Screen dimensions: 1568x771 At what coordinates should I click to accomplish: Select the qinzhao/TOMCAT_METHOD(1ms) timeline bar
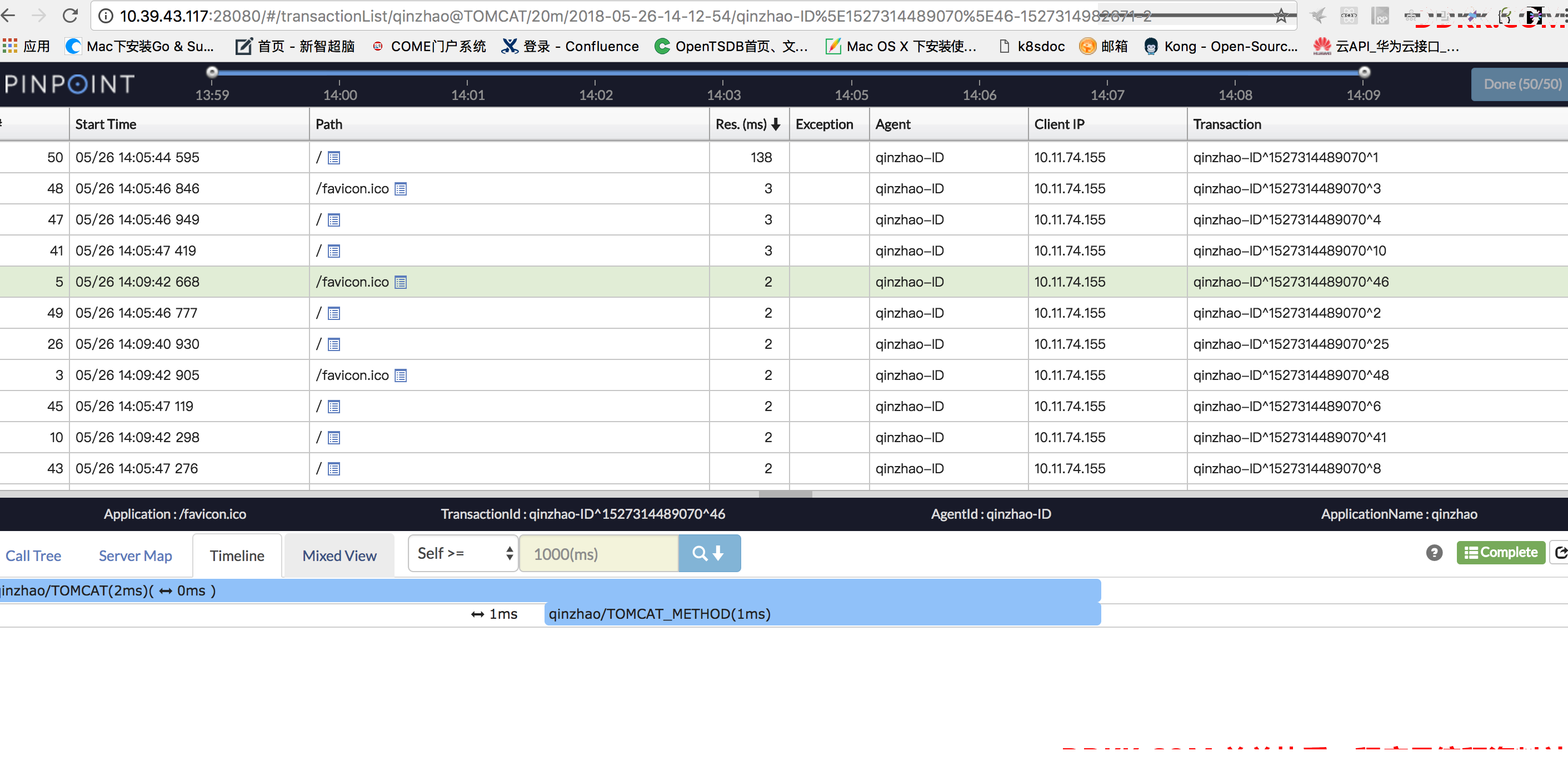(822, 613)
